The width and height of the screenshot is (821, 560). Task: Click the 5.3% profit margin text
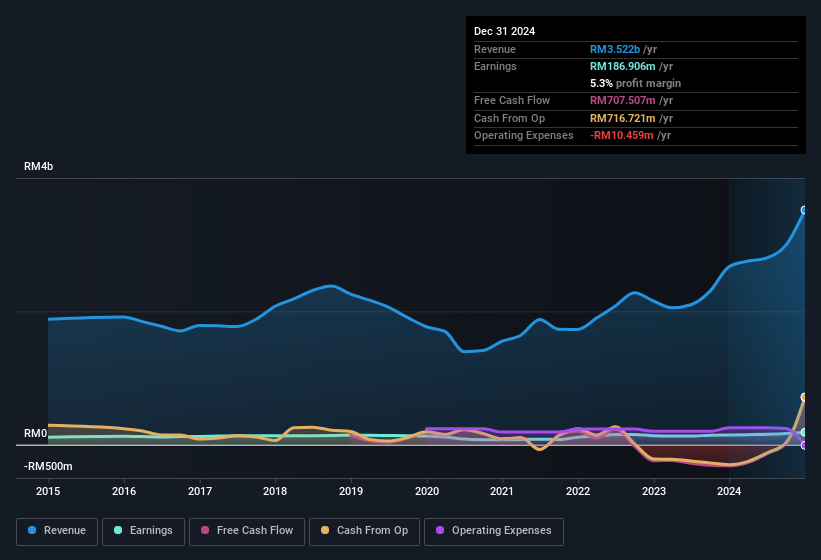635,83
